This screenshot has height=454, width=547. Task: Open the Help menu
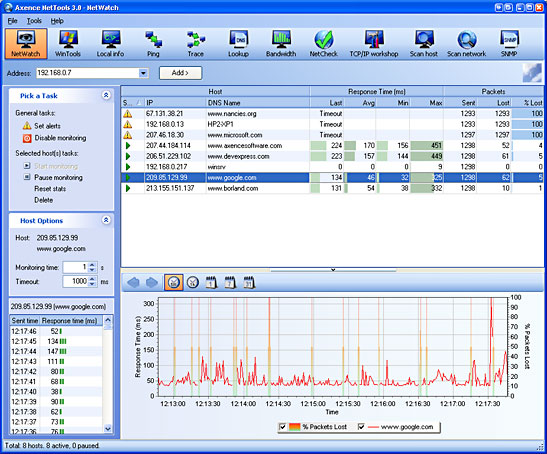click(57, 21)
